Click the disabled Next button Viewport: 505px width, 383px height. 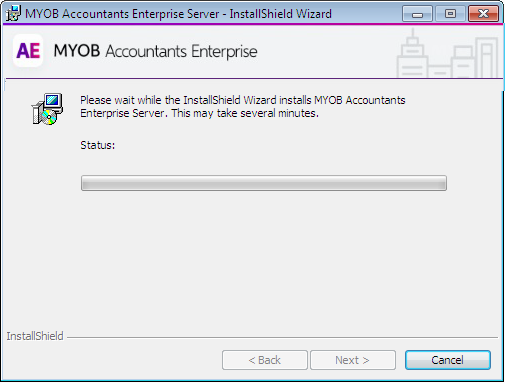(353, 360)
